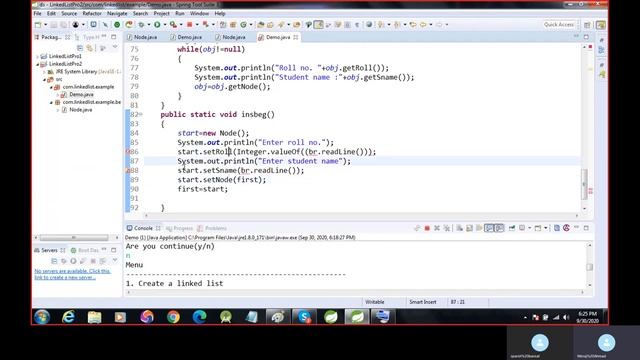Viewport: 640px width, 360px height.
Task: Open the Navigate menu
Action: coord(117,13)
